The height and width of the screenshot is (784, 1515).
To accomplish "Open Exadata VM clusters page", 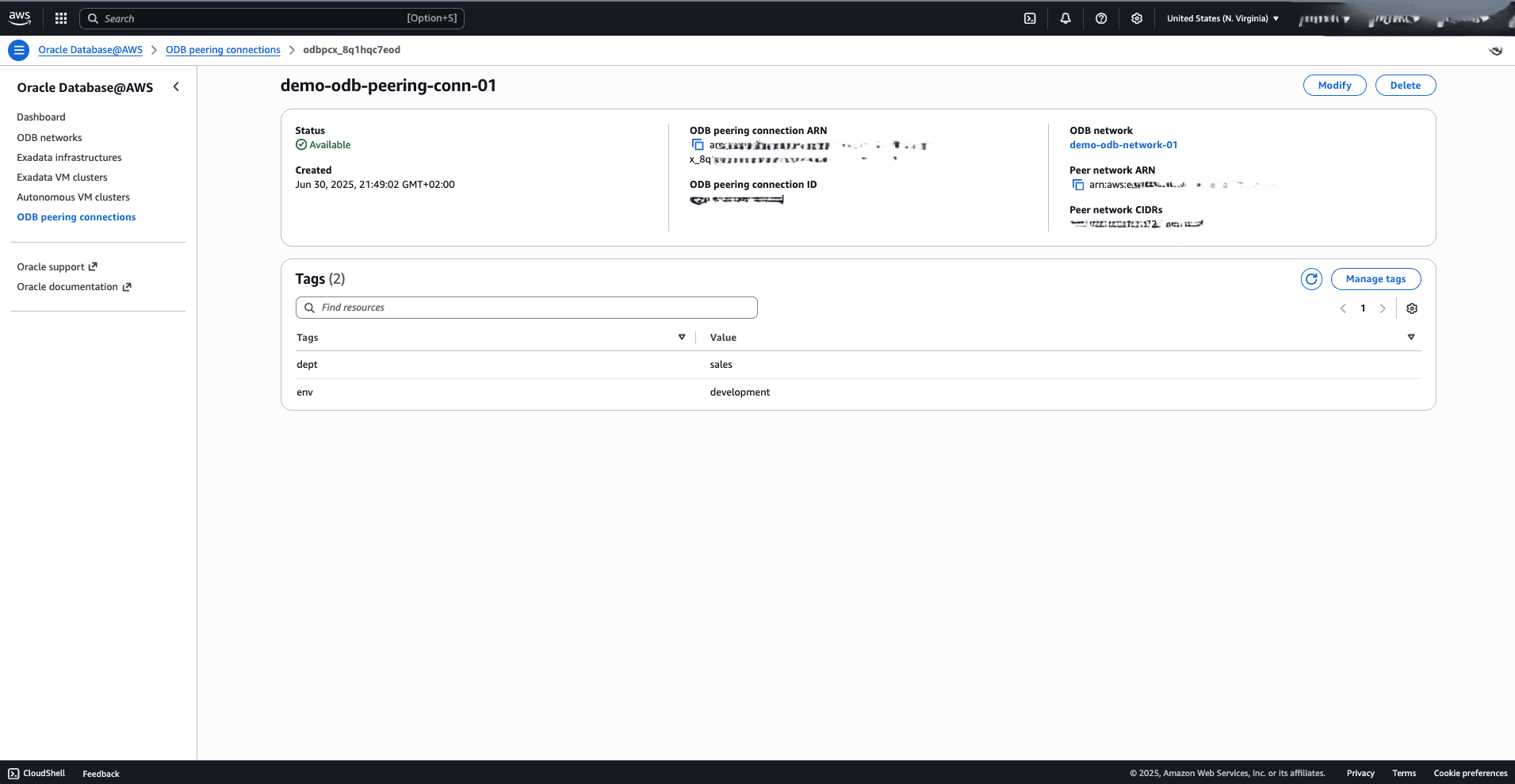I will pos(62,177).
